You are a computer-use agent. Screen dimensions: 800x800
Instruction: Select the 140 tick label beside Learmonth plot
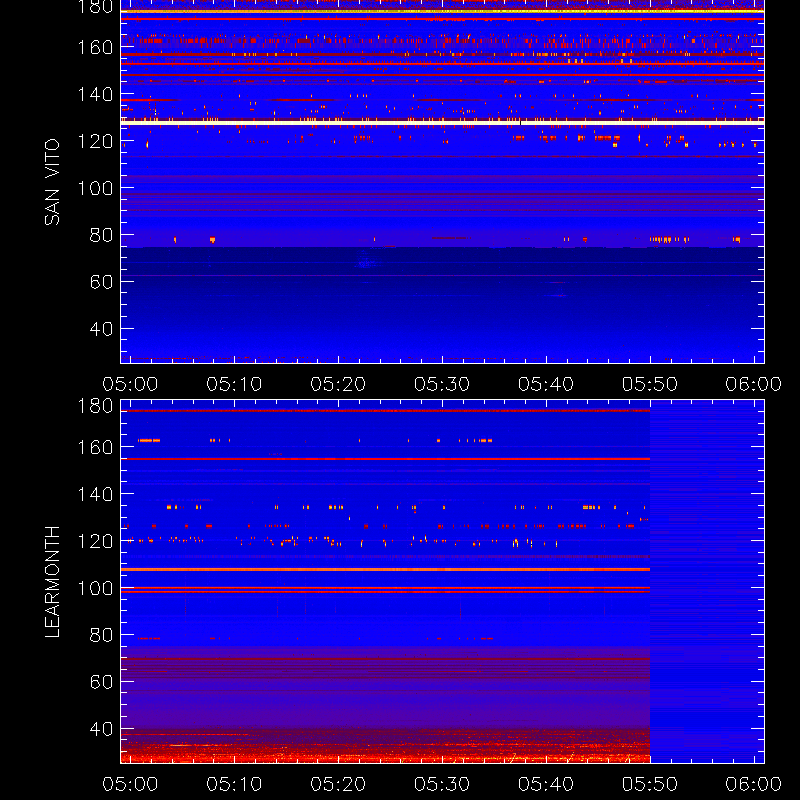pos(95,494)
